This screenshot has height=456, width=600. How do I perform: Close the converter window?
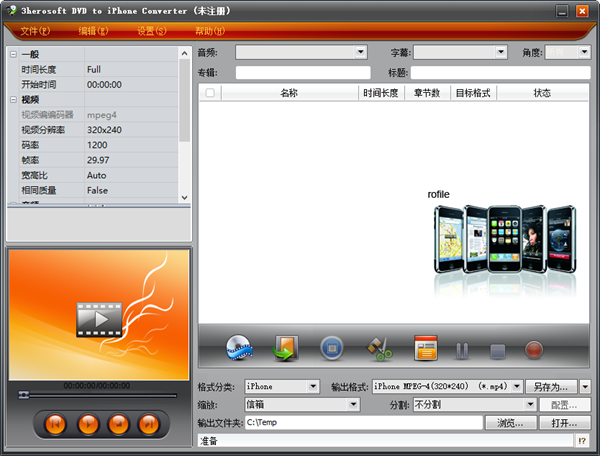pos(582,11)
